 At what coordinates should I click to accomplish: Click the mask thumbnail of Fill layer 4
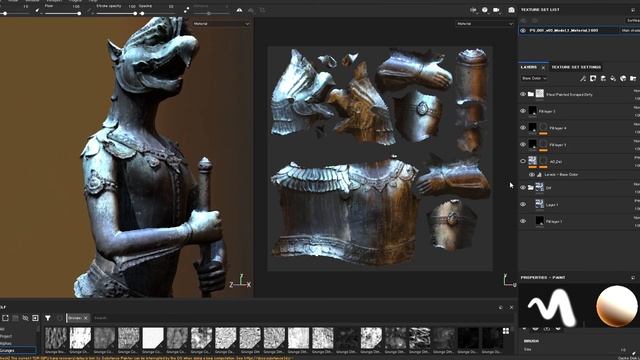pyautogui.click(x=543, y=127)
